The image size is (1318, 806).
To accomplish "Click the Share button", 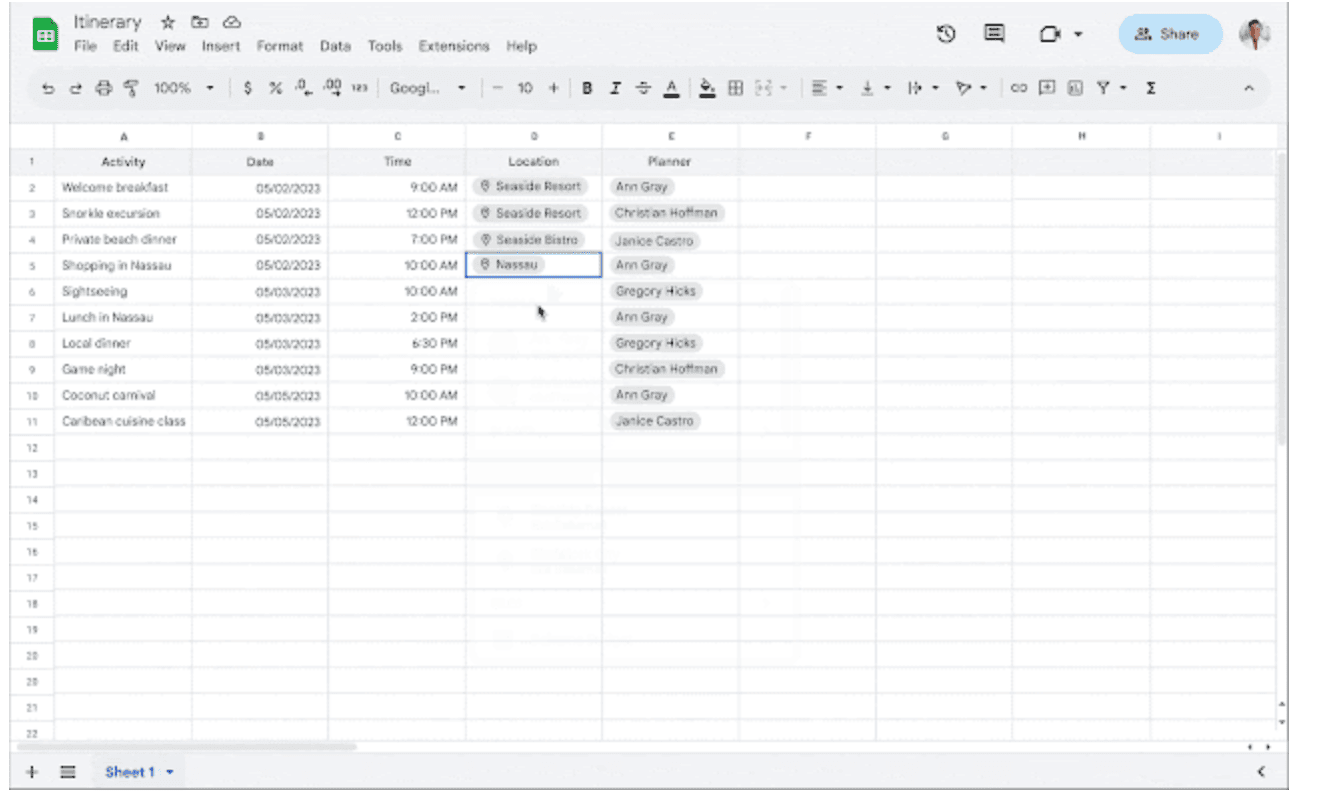I will pos(1169,34).
